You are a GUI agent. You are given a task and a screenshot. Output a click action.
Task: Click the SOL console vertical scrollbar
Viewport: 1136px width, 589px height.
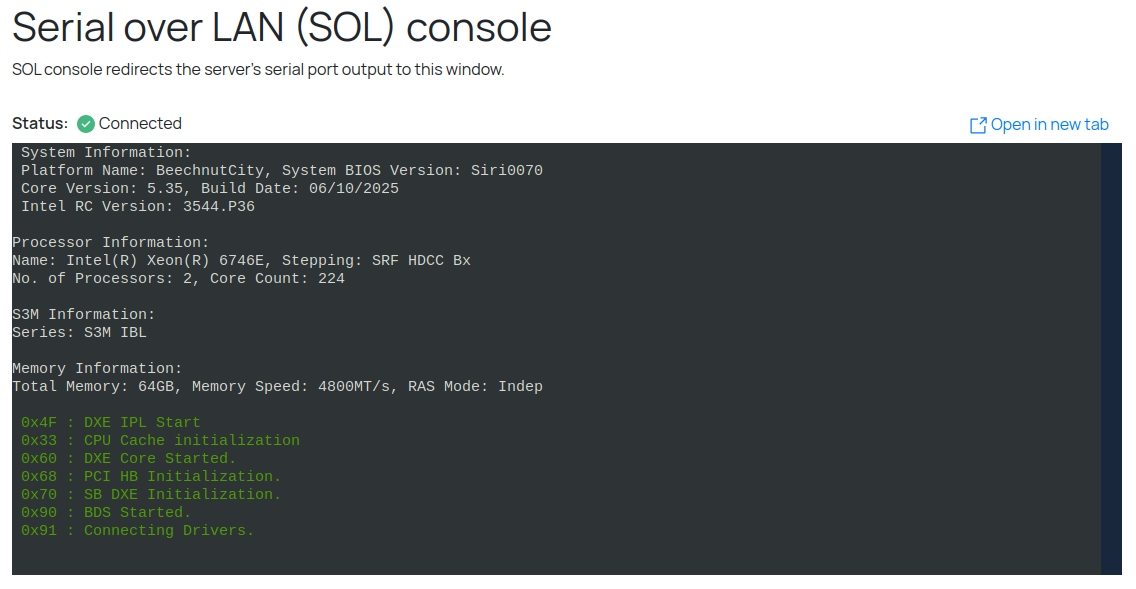[1110, 358]
